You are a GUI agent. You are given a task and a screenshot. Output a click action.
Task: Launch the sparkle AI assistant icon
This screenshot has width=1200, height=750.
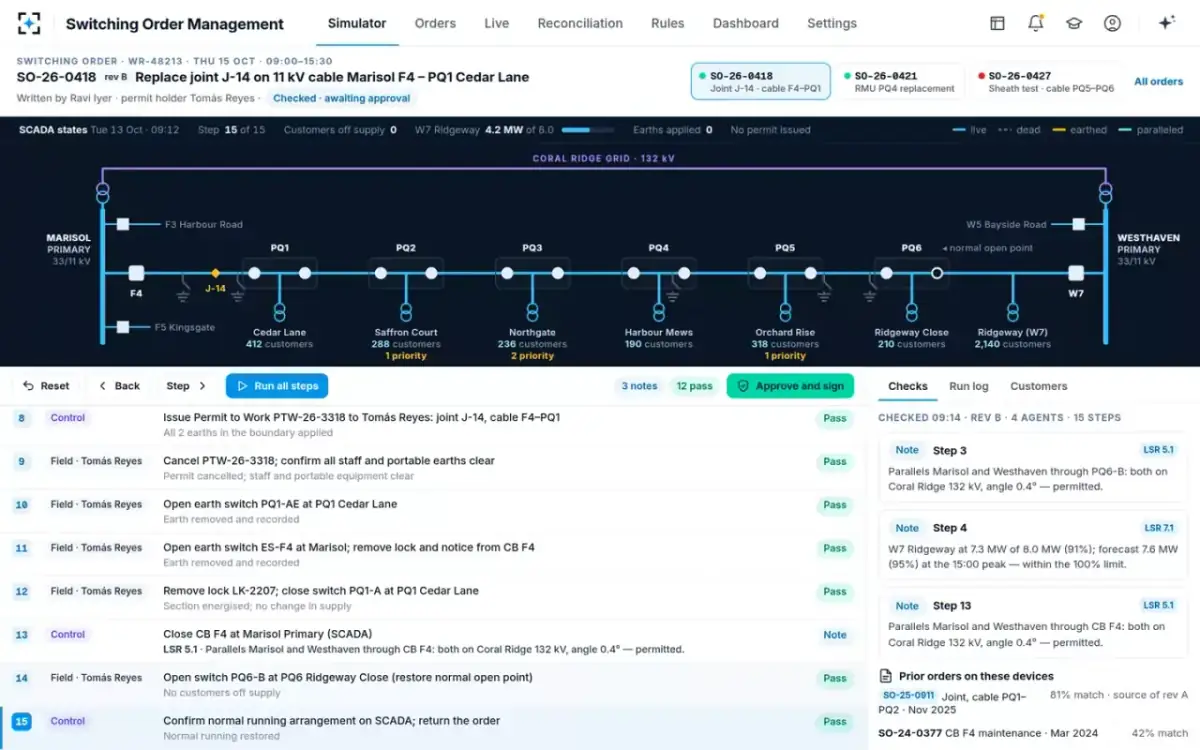tap(1166, 23)
